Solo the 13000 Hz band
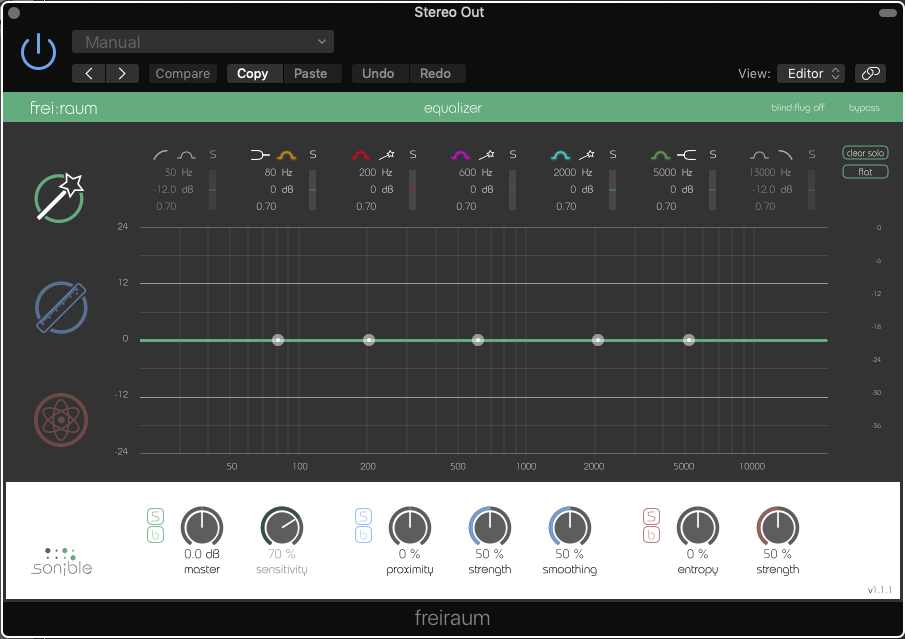The image size is (905, 639). (812, 154)
